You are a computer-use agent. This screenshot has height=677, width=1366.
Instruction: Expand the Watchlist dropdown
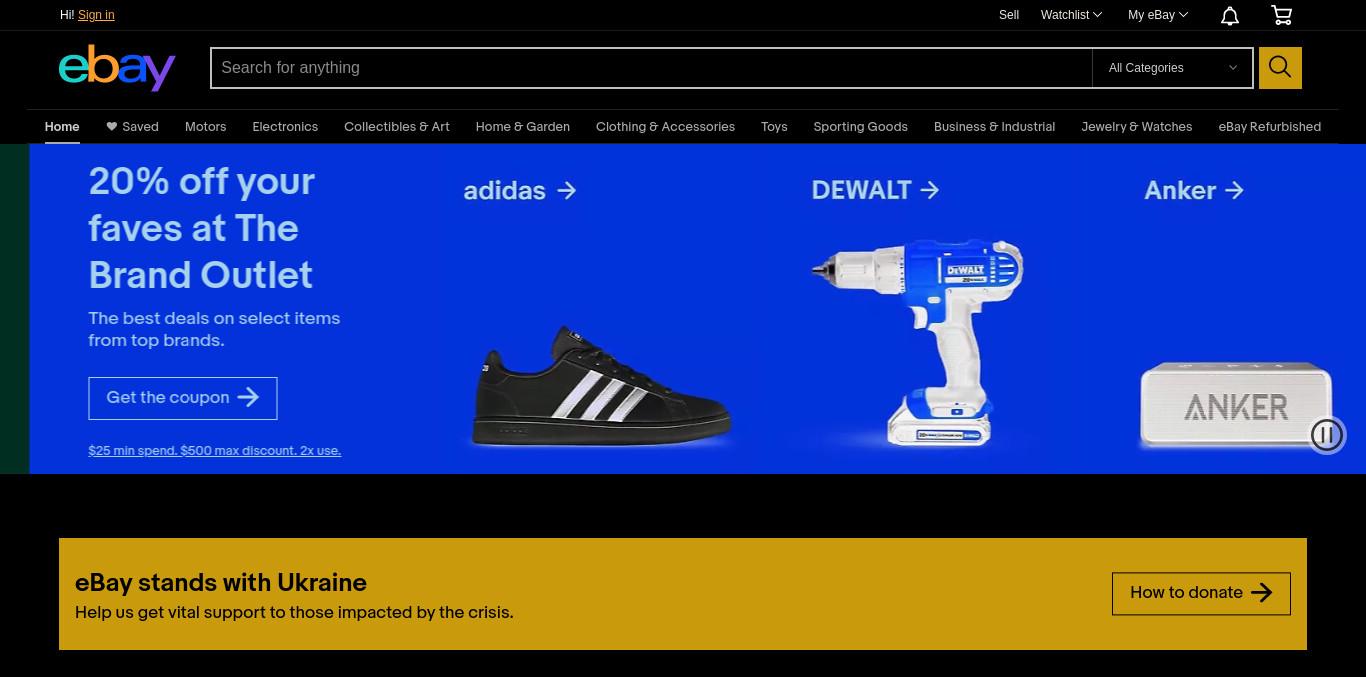pyautogui.click(x=1071, y=15)
